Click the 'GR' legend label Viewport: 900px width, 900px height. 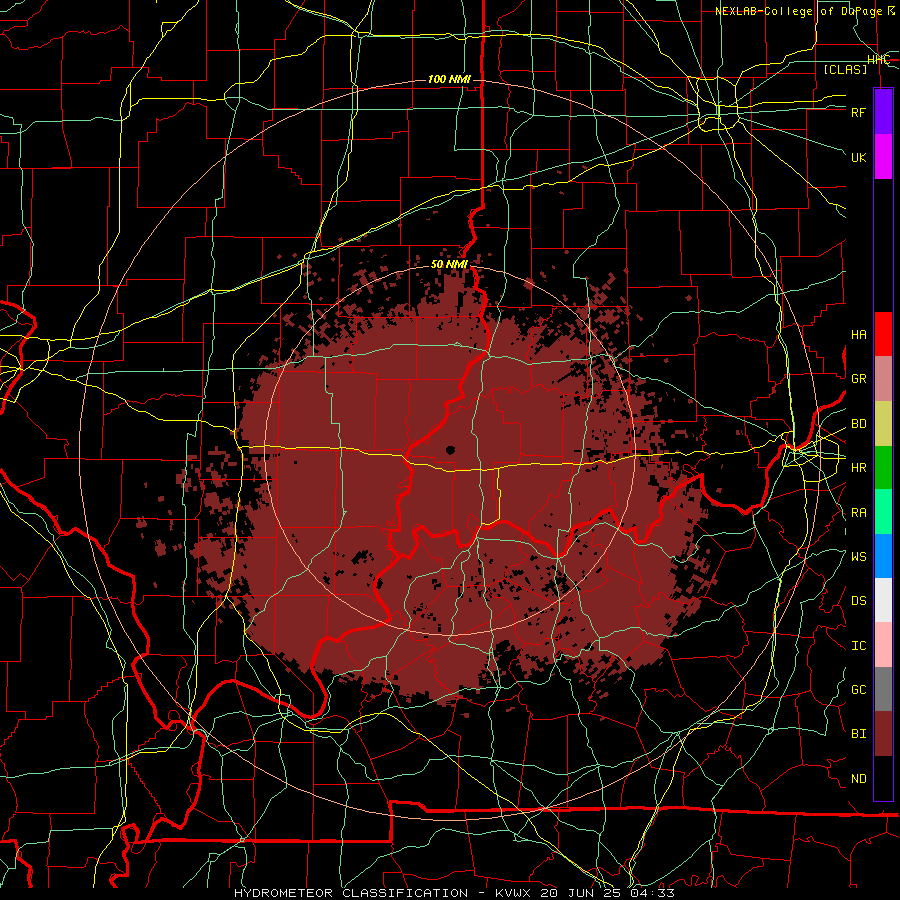point(859,379)
